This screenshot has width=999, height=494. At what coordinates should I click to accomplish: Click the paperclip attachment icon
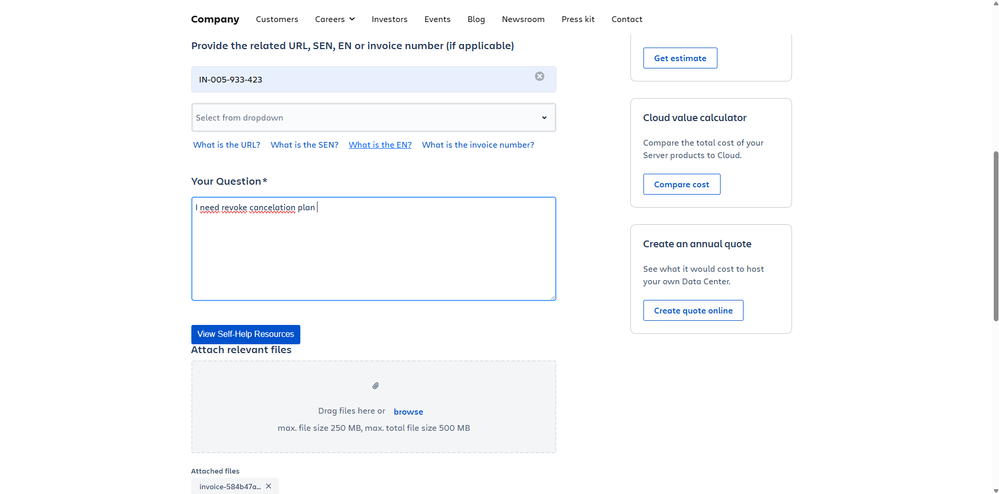coord(375,386)
